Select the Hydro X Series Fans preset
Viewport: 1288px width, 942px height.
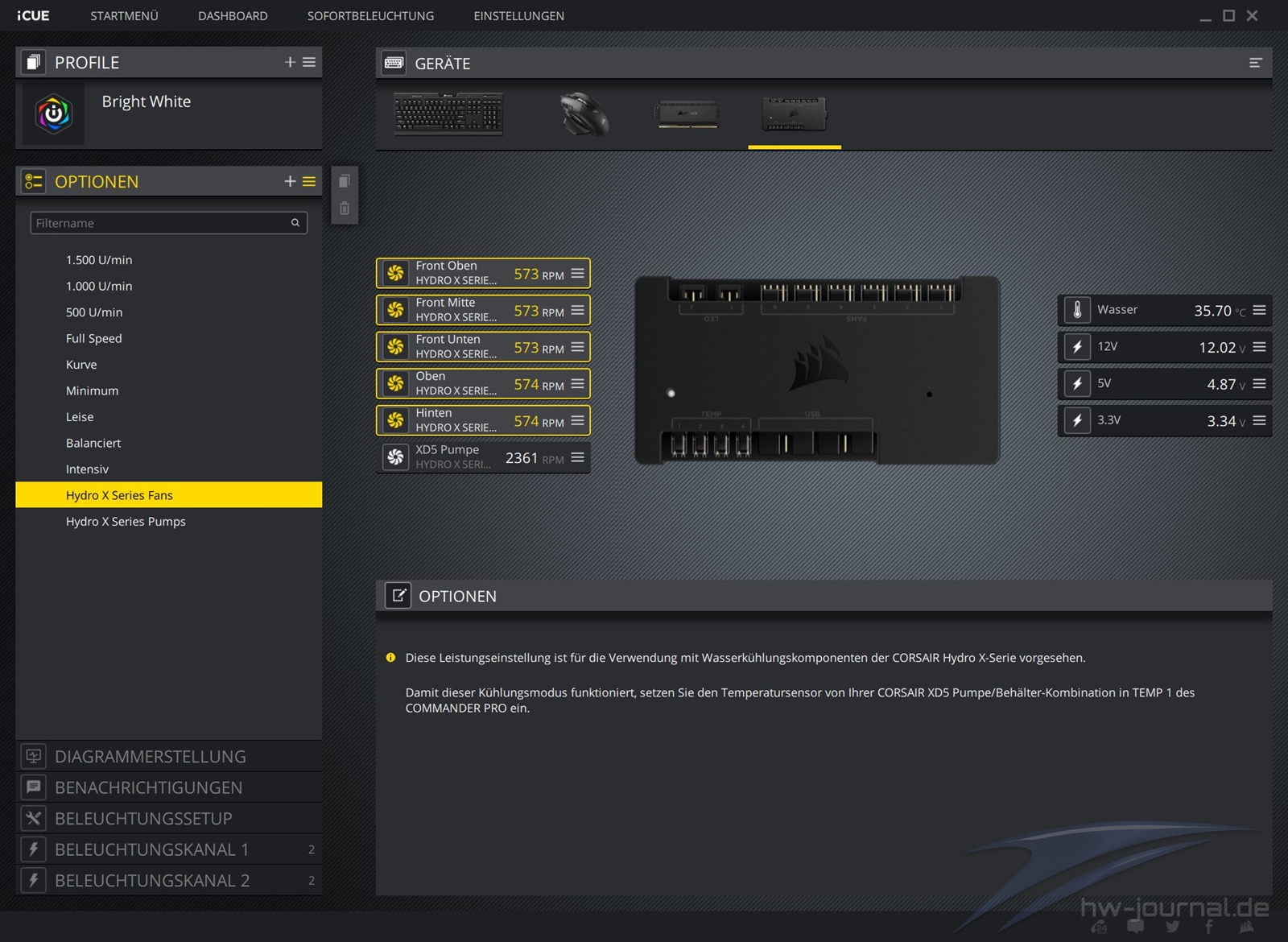coord(168,495)
